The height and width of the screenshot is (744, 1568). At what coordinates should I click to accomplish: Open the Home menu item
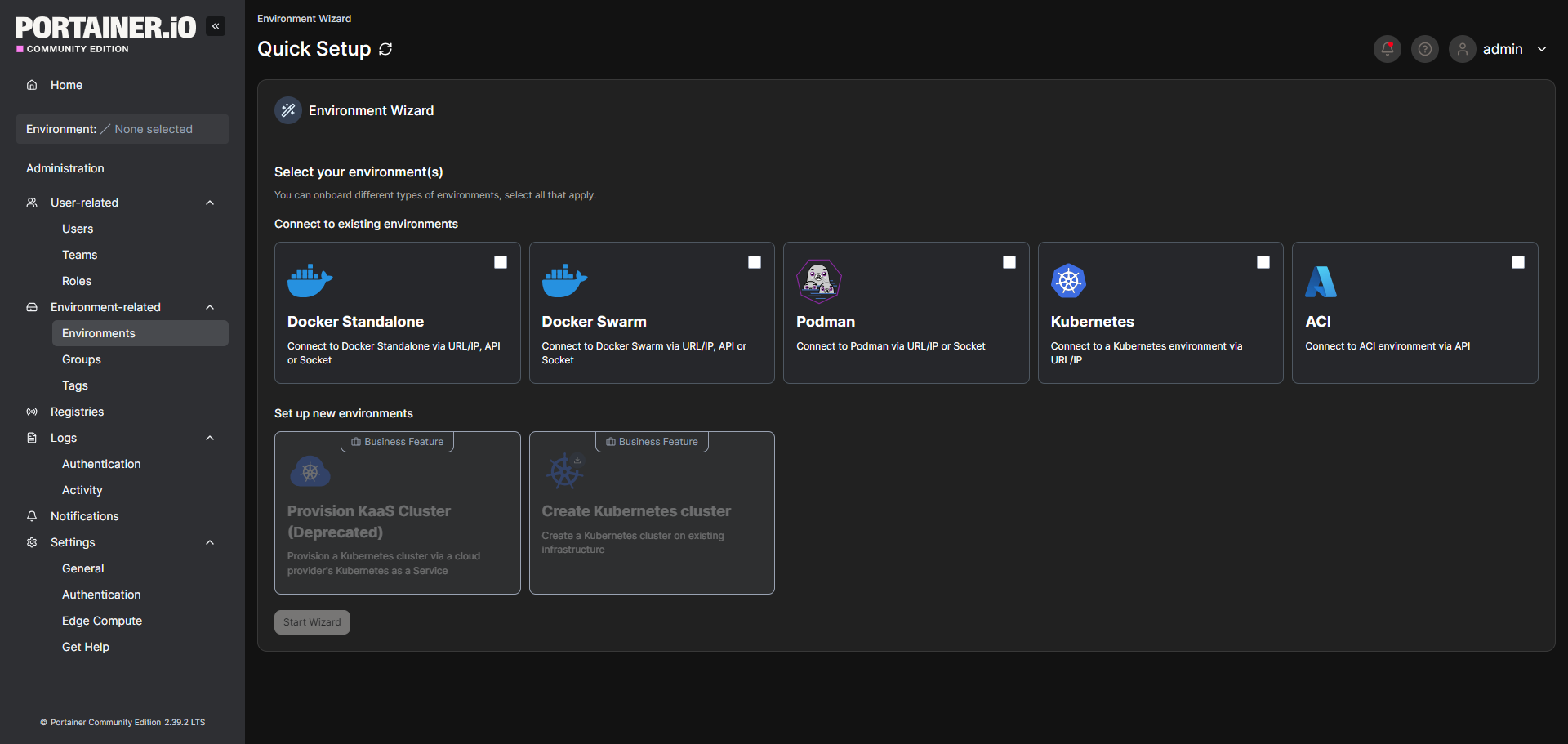tap(122, 85)
